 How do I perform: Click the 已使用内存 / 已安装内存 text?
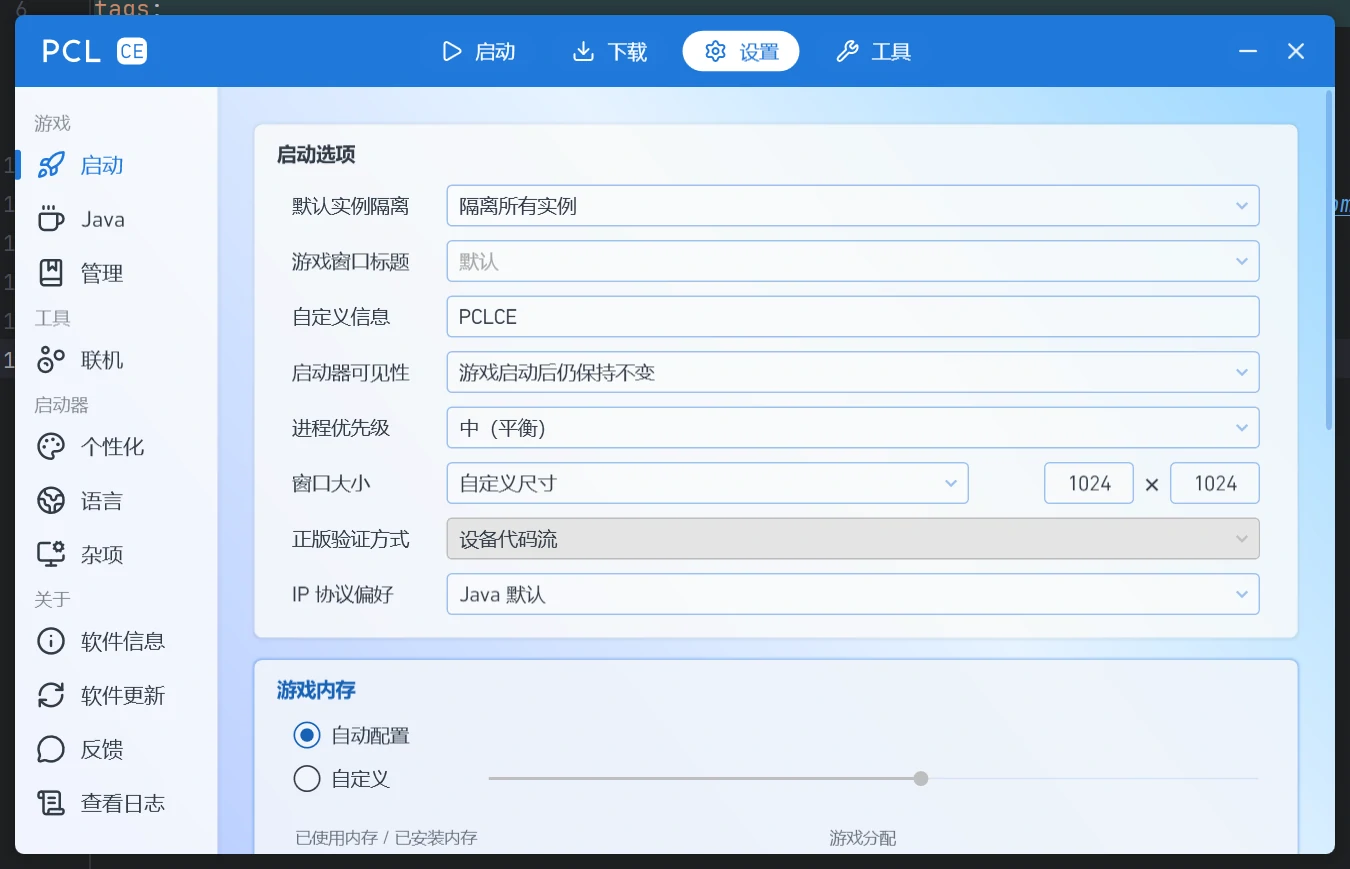click(386, 838)
